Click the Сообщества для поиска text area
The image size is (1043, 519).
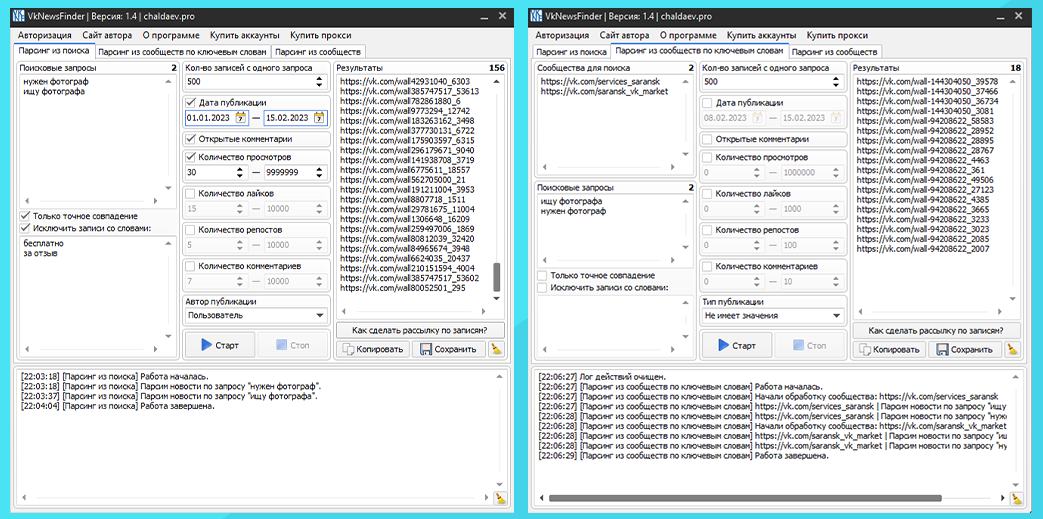coord(612,120)
